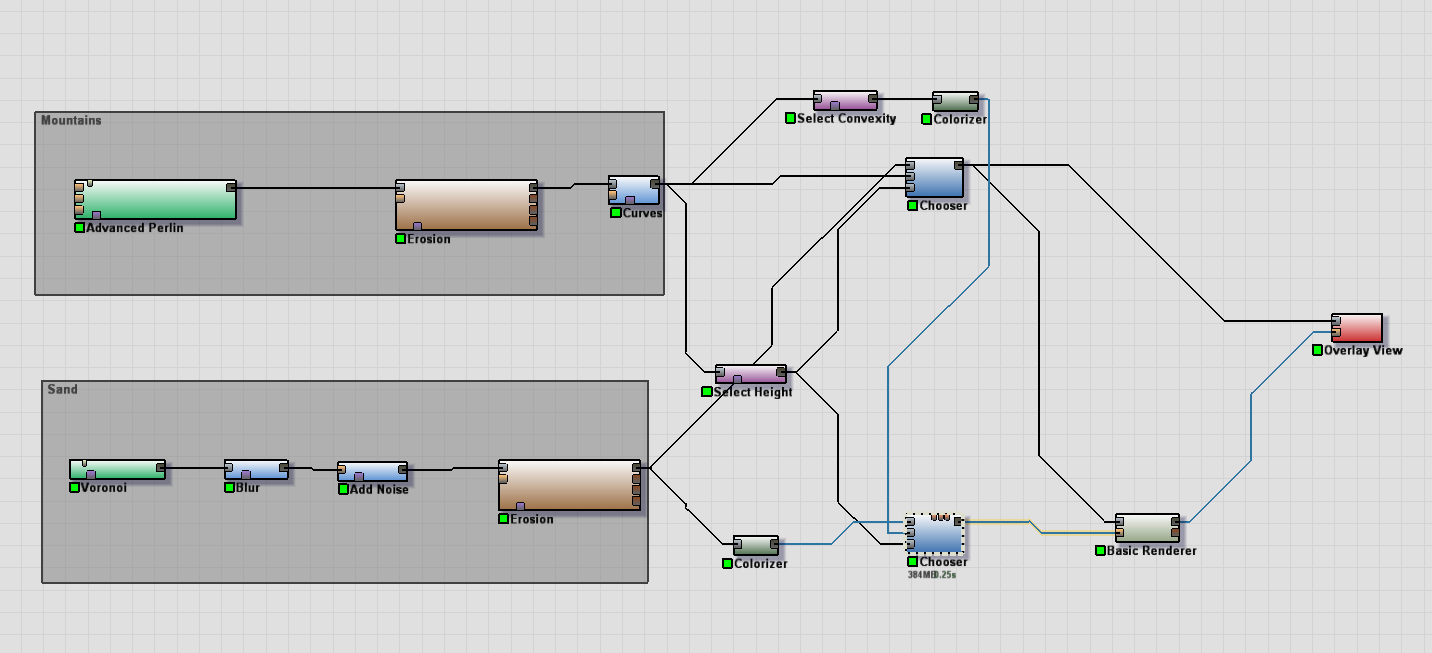Image resolution: width=1432 pixels, height=653 pixels.
Task: Select the Colorizer node below Sand Erosion
Action: click(x=755, y=545)
